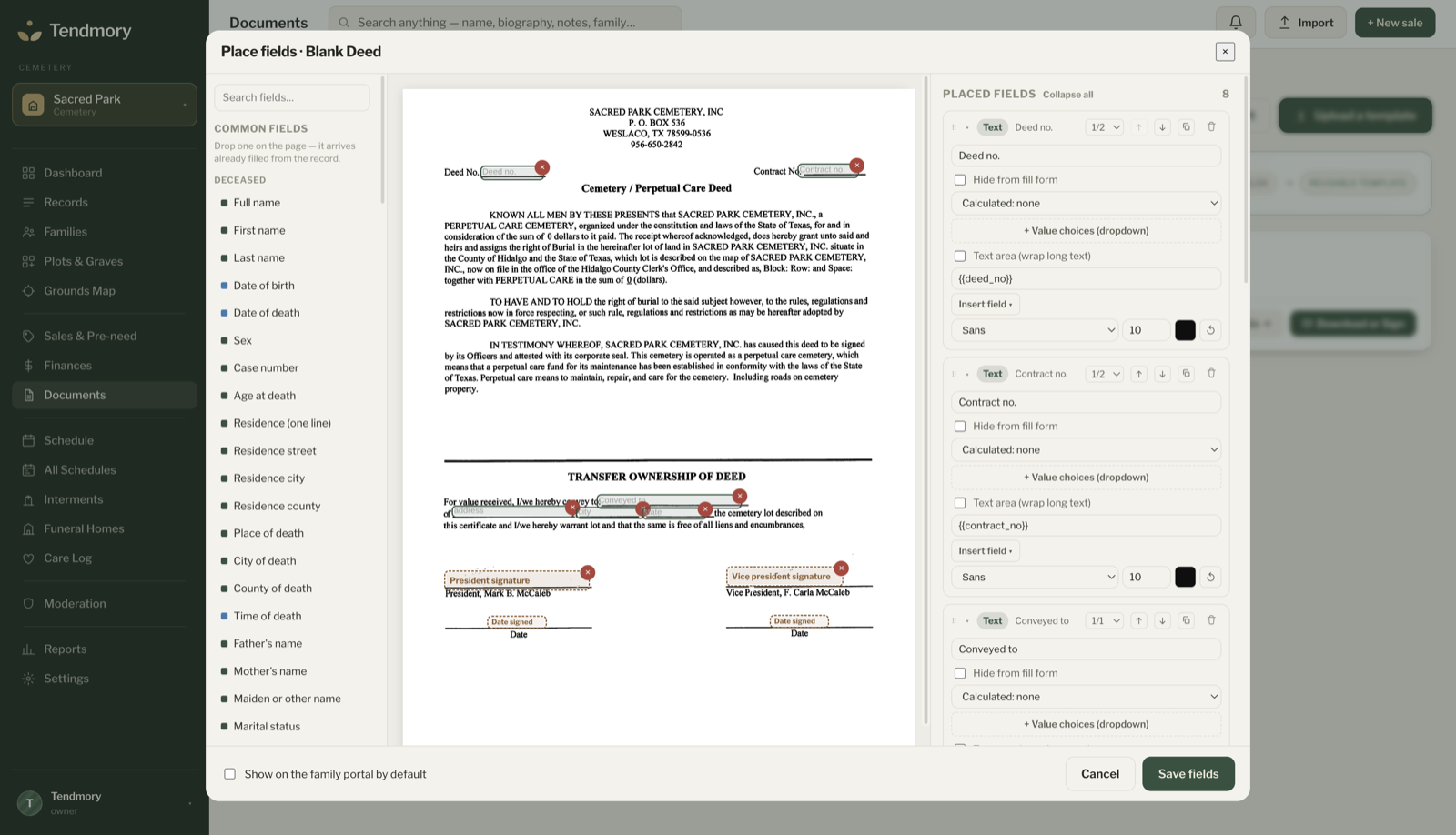Move the Conveyed to field up
The height and width of the screenshot is (835, 1456).
1138,620
